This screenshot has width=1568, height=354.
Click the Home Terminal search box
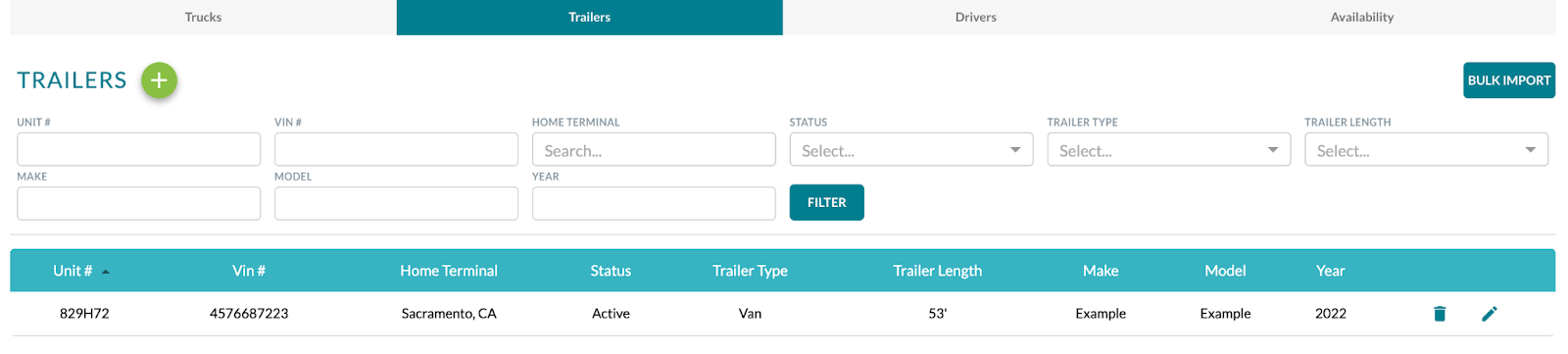[654, 150]
